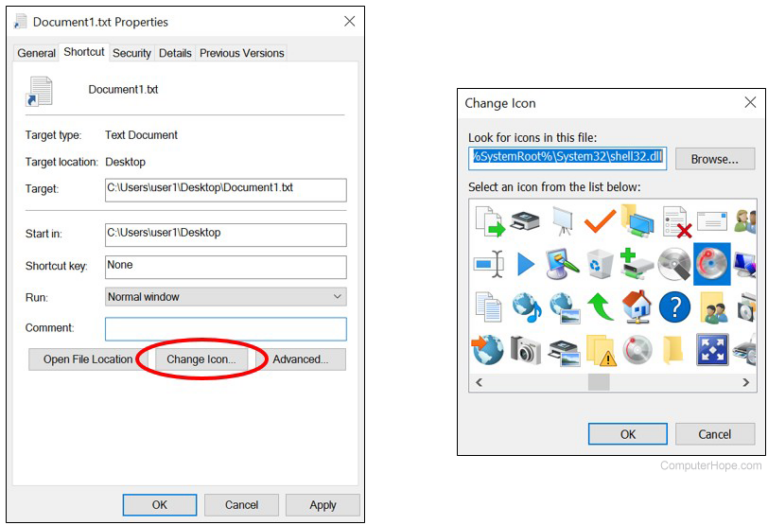
Task: Pick the drive with green plus icon
Action: pyautogui.click(x=637, y=263)
